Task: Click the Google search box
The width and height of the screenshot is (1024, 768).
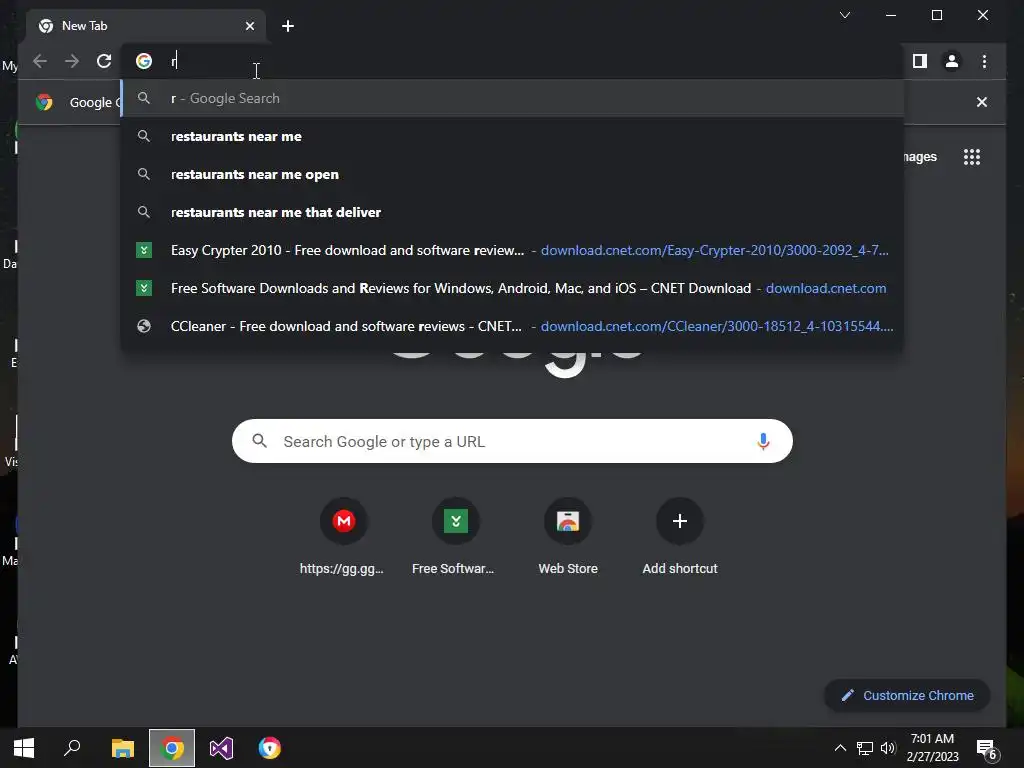Action: point(513,441)
